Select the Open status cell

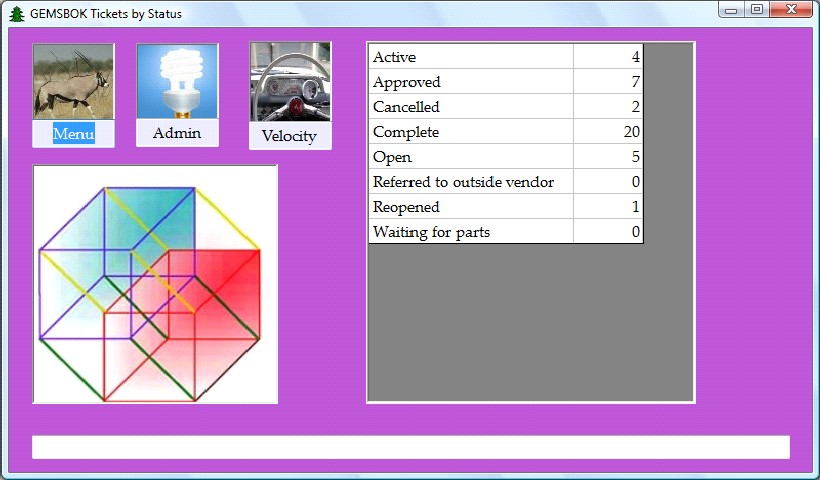pyautogui.click(x=471, y=157)
